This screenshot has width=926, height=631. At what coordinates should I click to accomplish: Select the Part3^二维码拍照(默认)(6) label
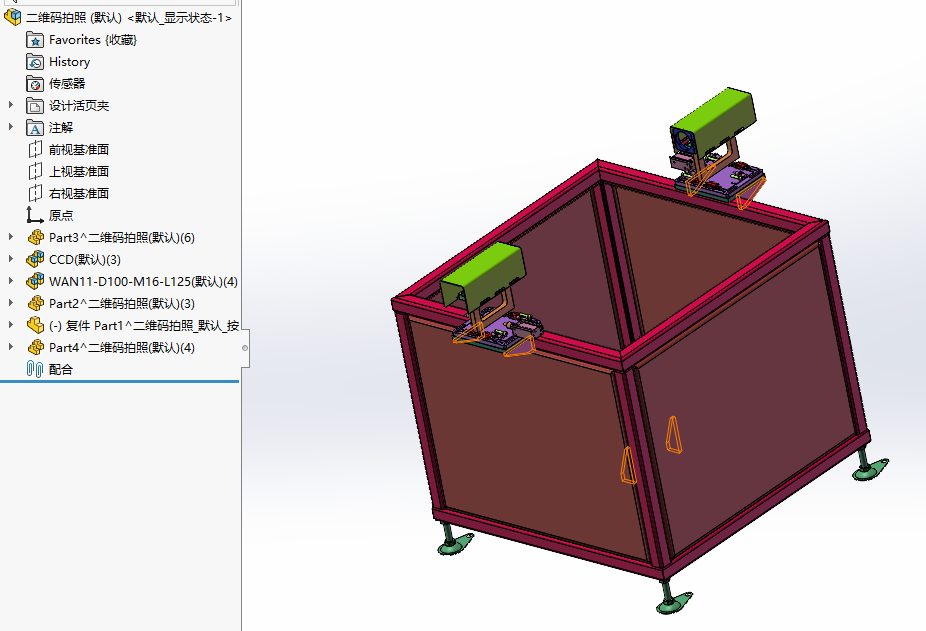click(x=122, y=238)
